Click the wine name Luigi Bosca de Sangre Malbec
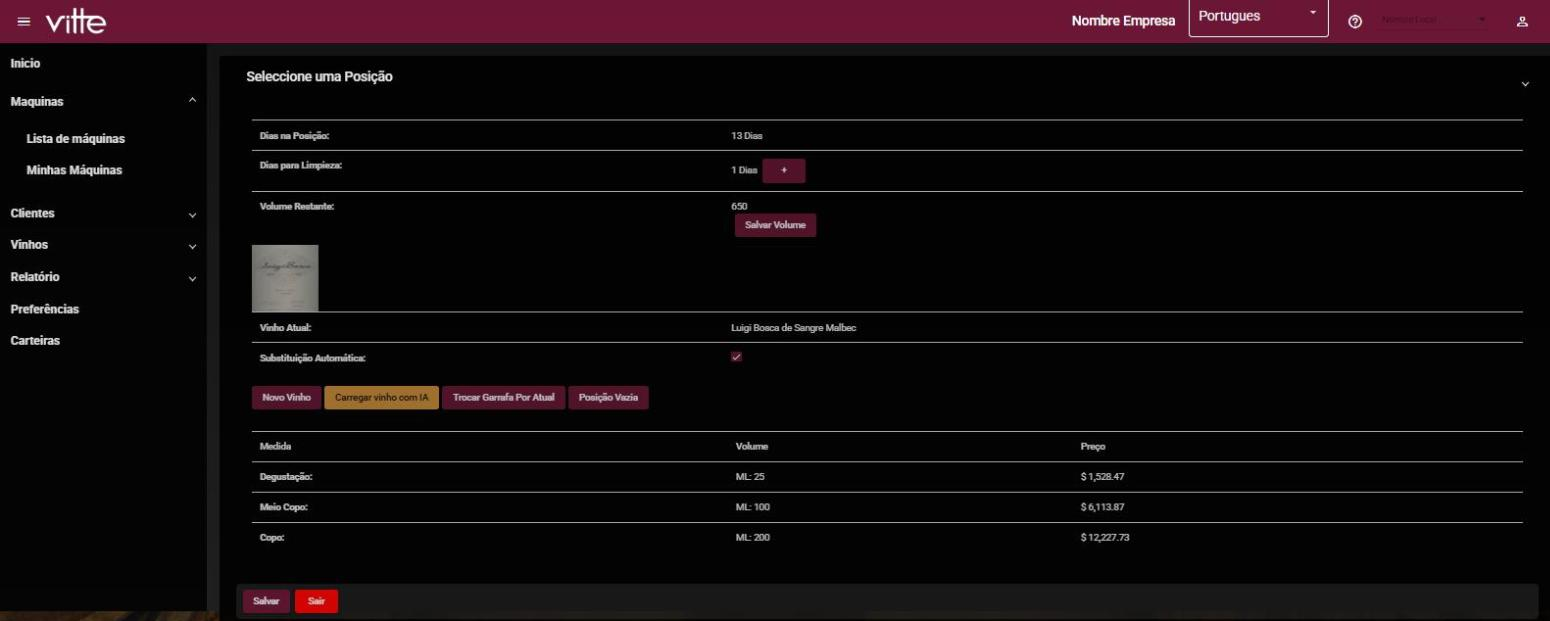Image resolution: width=1550 pixels, height=621 pixels. pos(793,328)
